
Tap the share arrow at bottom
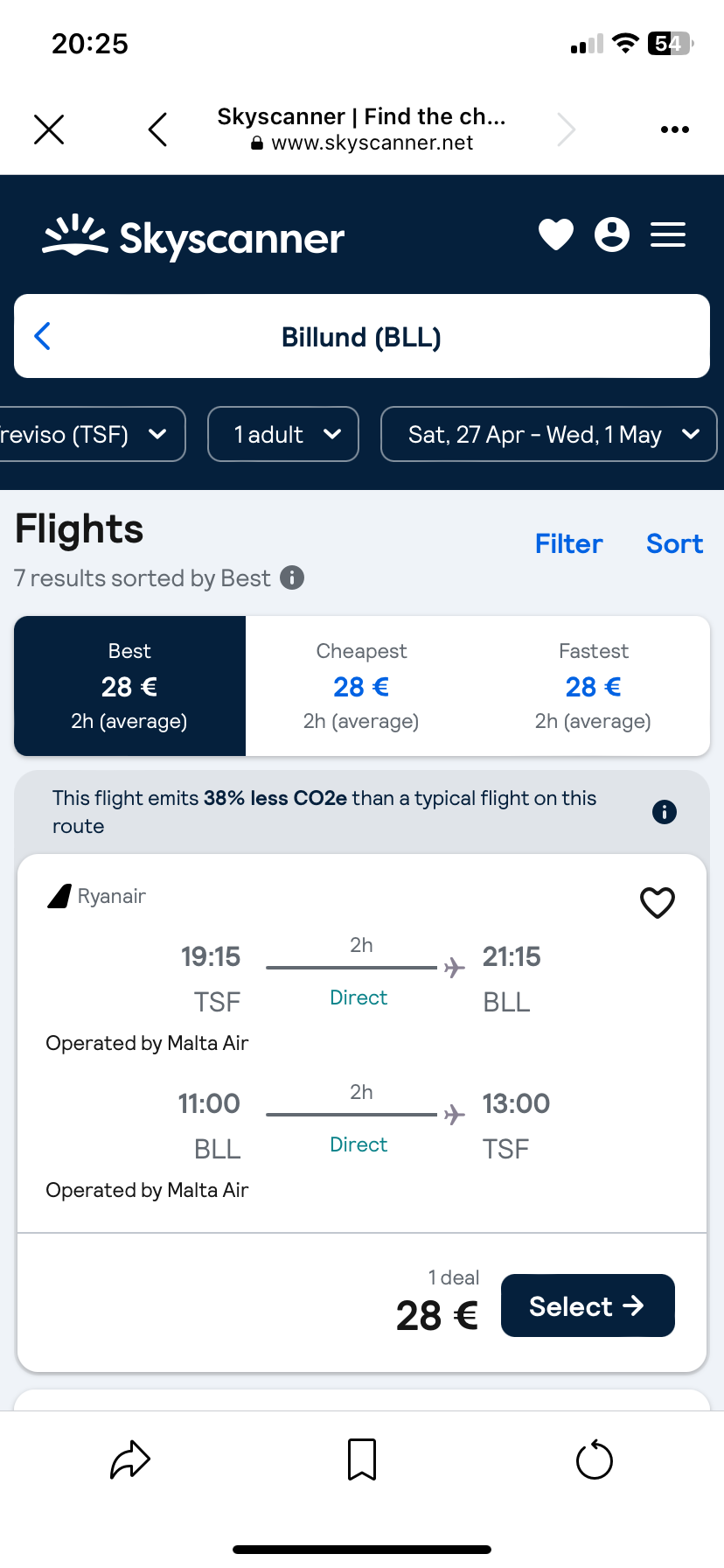coord(130,1459)
